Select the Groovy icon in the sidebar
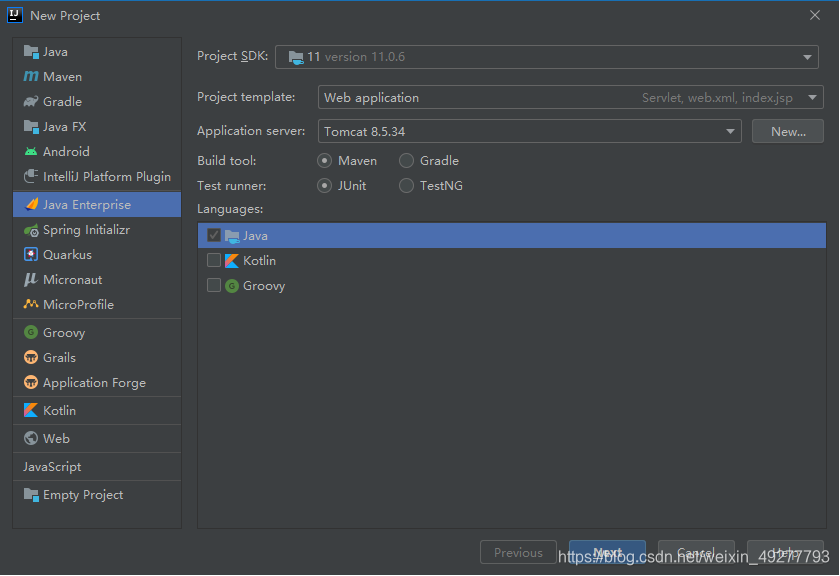Image resolution: width=840 pixels, height=576 pixels. point(31,332)
